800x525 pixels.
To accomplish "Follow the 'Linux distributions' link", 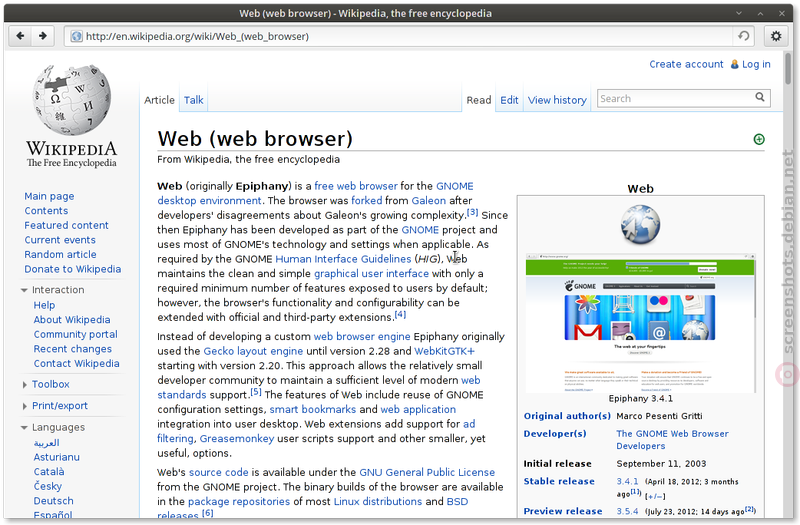I will pos(378,502).
